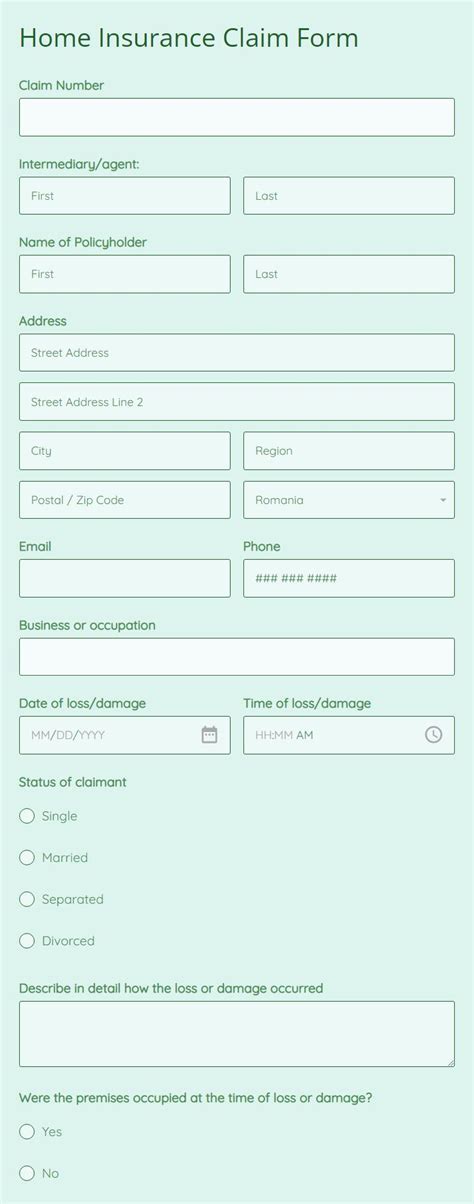
Task: Expand the Romania country dropdown
Action: click(x=349, y=500)
